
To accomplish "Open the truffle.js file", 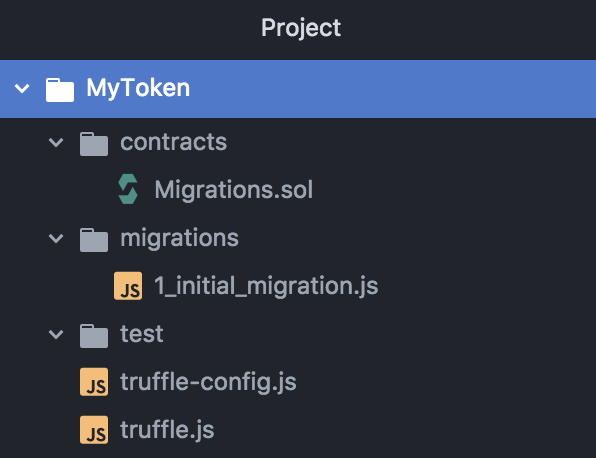I will [167, 430].
